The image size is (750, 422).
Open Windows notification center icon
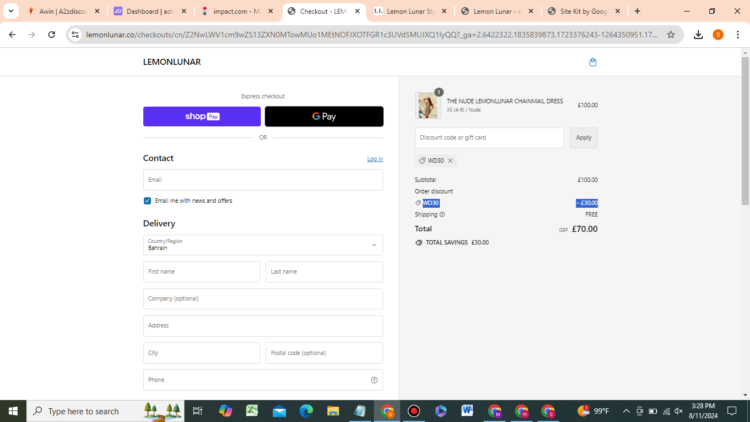(x=732, y=411)
